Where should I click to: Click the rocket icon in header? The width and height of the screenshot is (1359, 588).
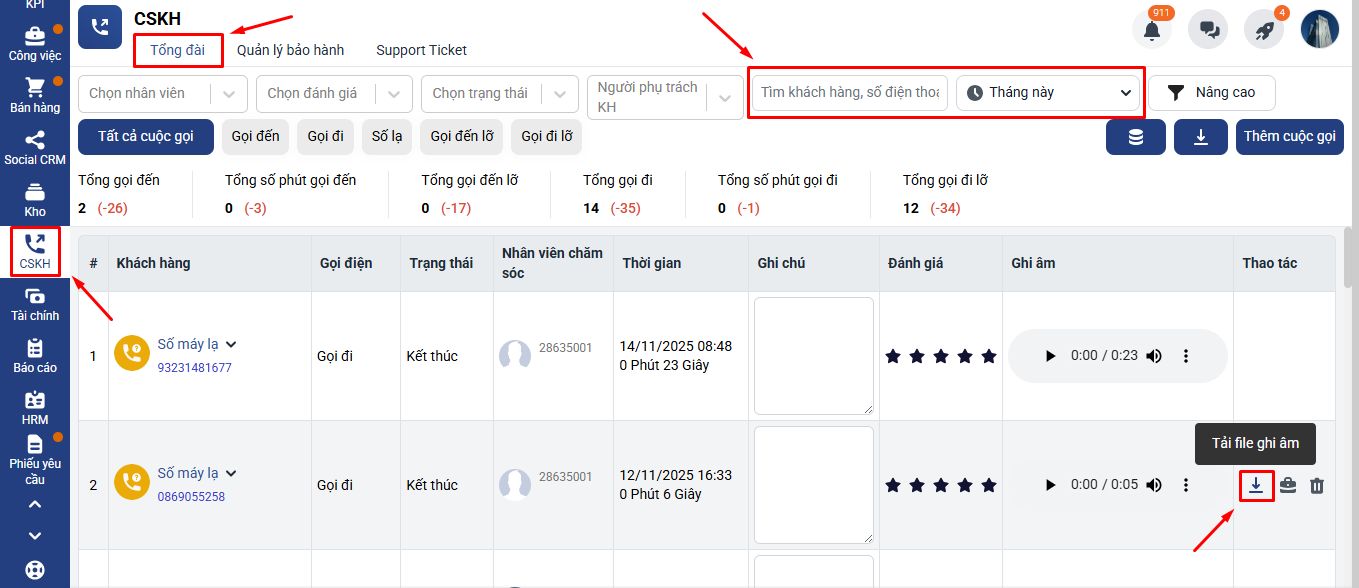coord(1264,30)
